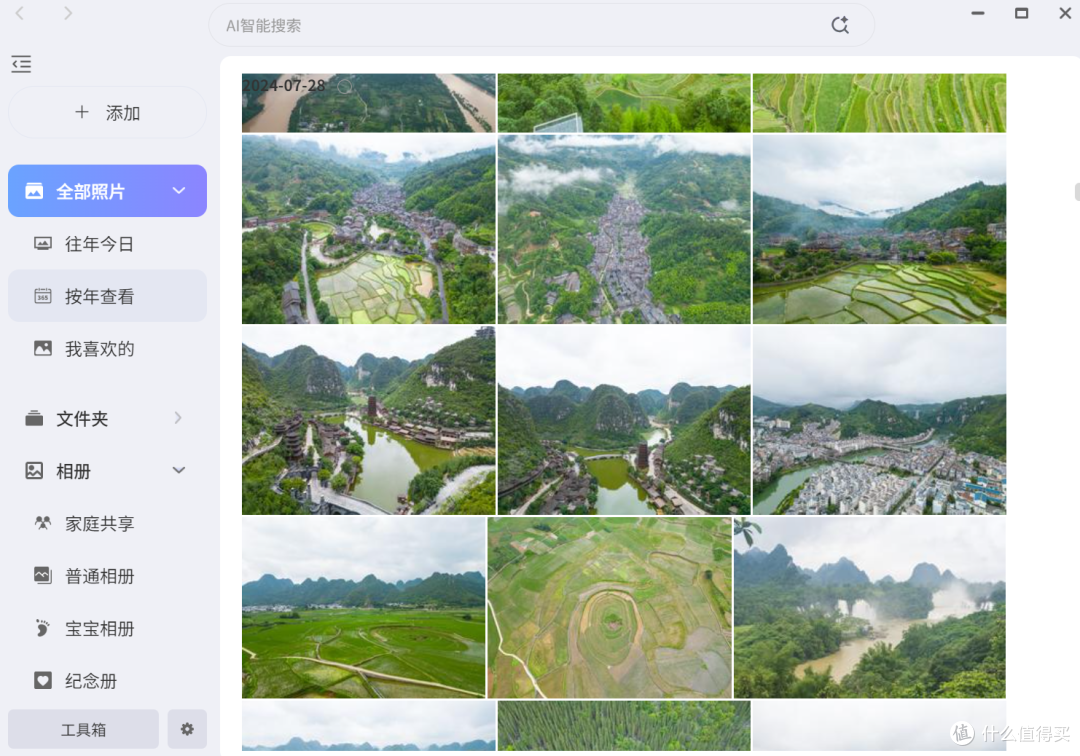1080x756 pixels.
Task: Open 往年今日 view
Action: (x=107, y=244)
